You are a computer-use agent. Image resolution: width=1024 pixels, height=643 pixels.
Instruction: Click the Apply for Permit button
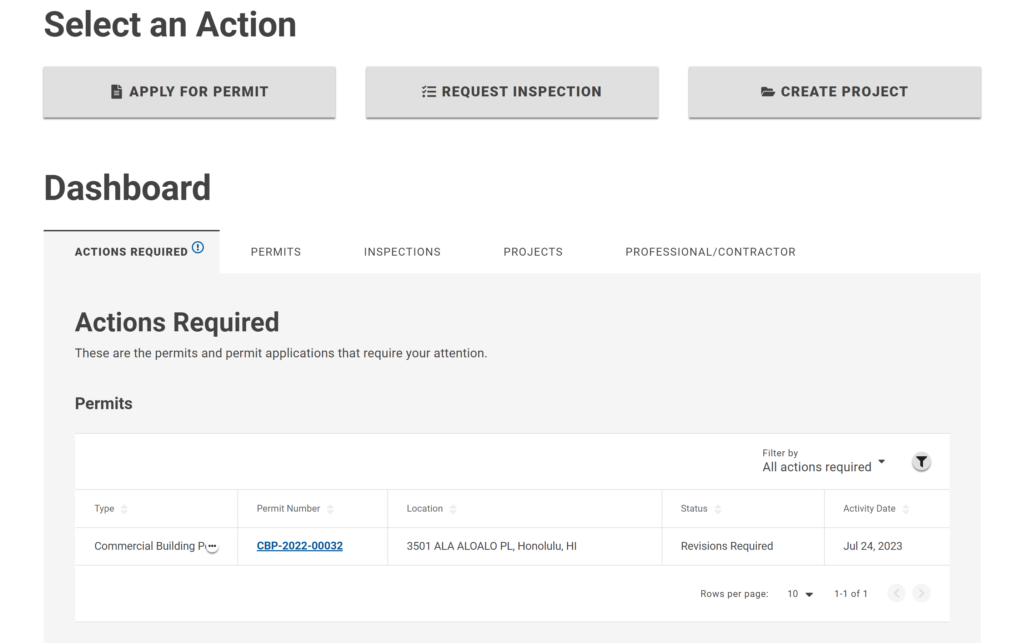[189, 92]
